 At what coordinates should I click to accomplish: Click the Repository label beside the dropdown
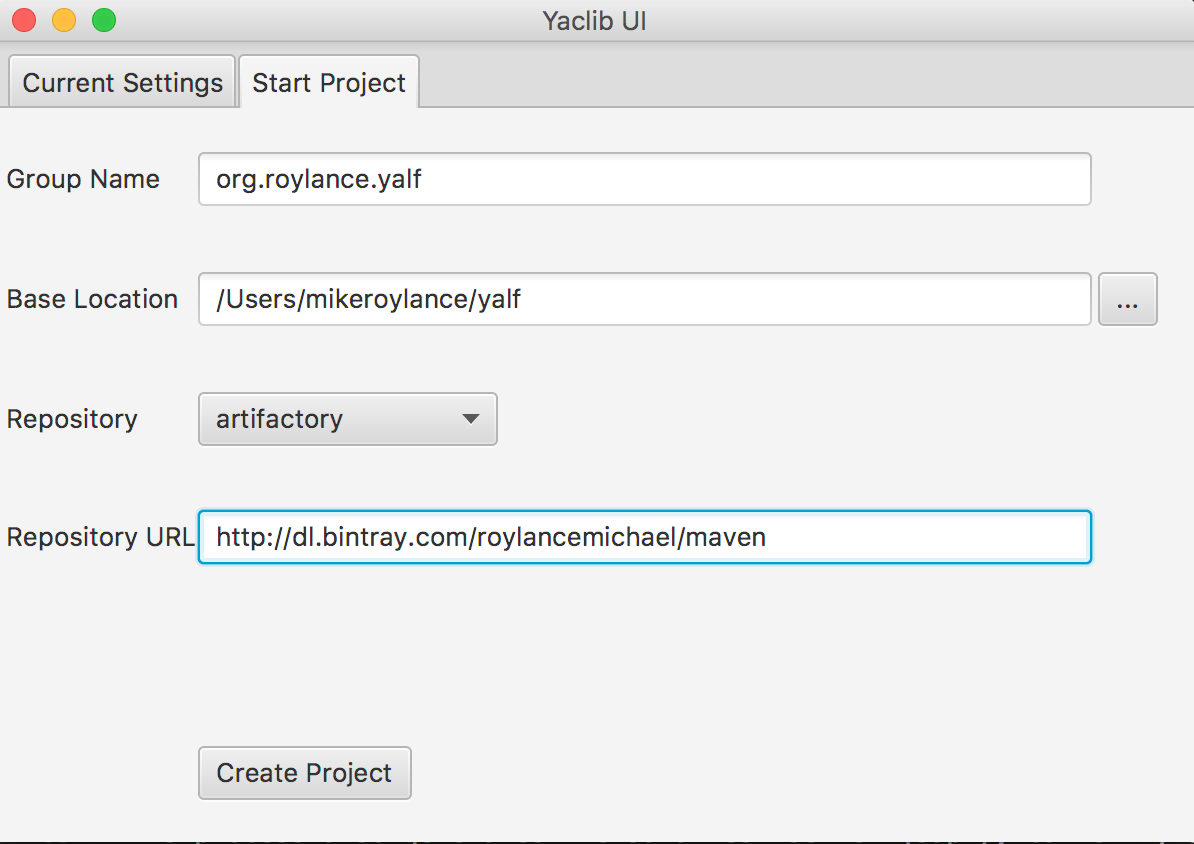(x=72, y=419)
